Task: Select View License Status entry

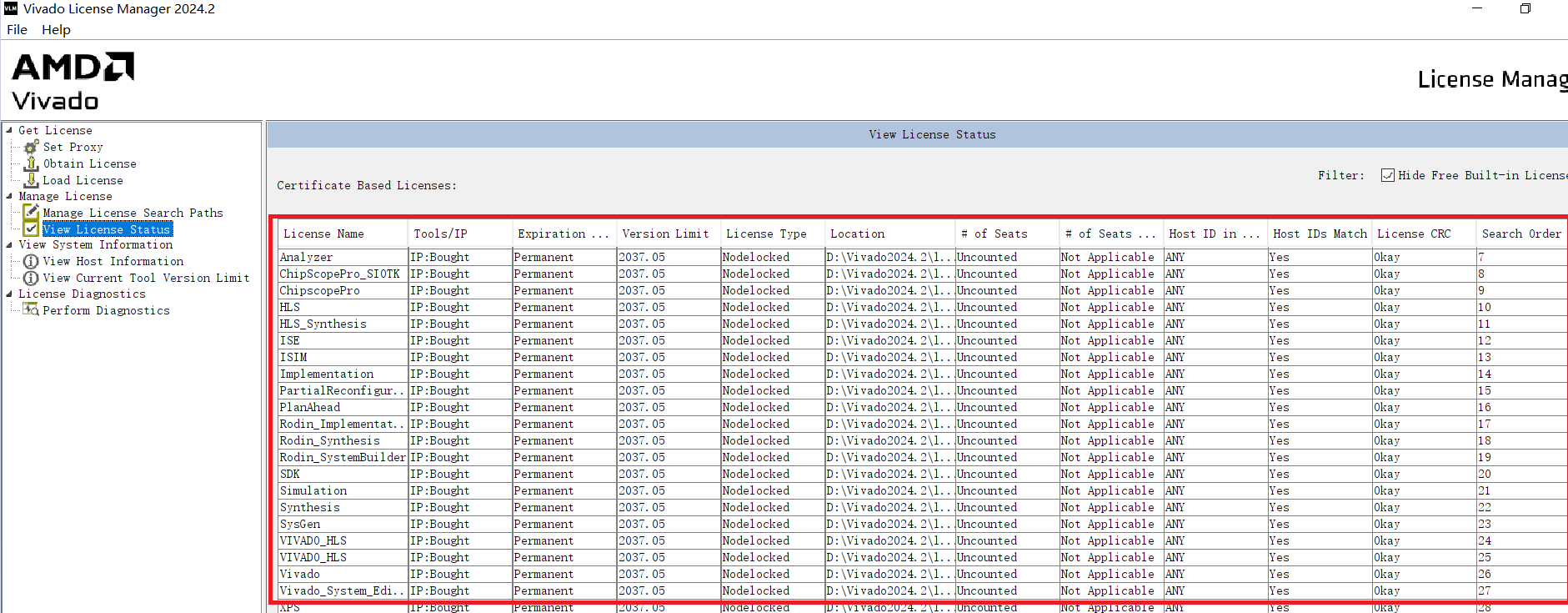Action: click(108, 229)
